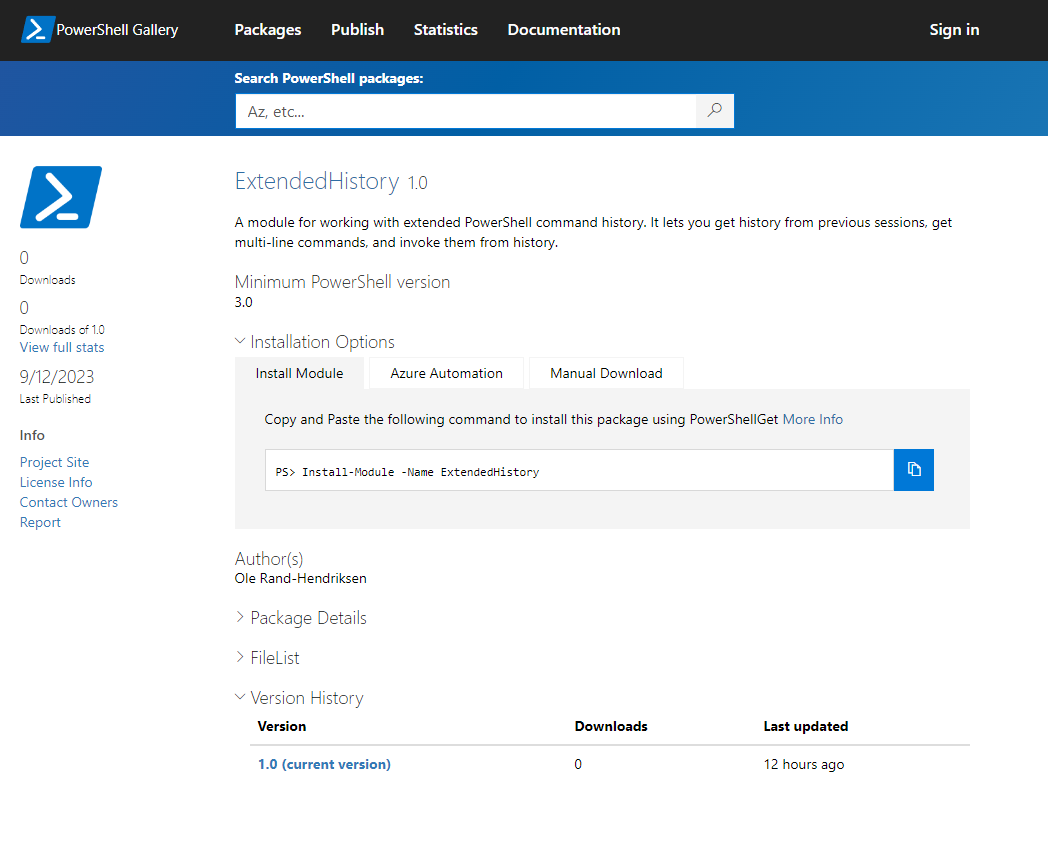This screenshot has width=1048, height=862.
Task: Click the ExtendedHistory package title
Action: 317,182
